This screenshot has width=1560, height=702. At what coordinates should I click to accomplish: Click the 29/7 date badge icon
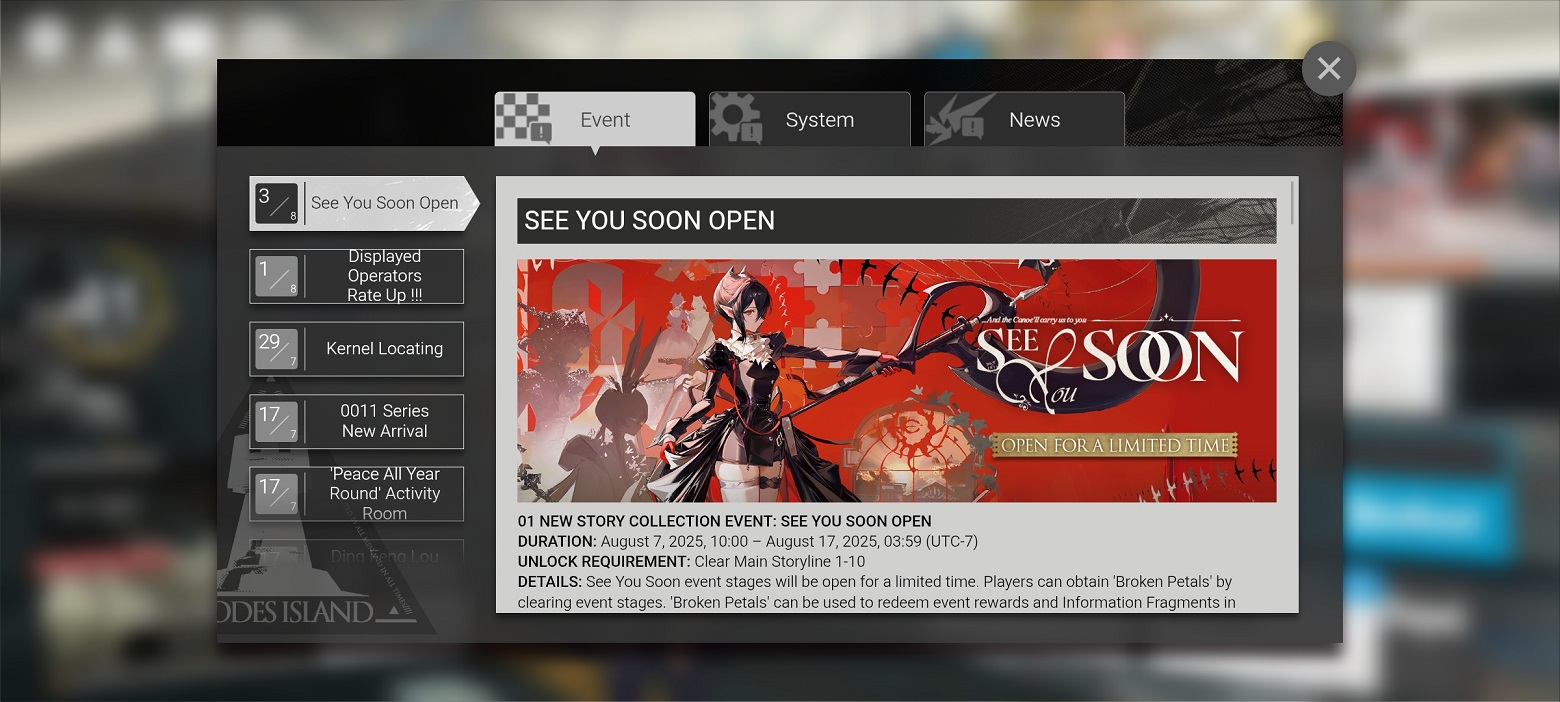pyautogui.click(x=276, y=349)
